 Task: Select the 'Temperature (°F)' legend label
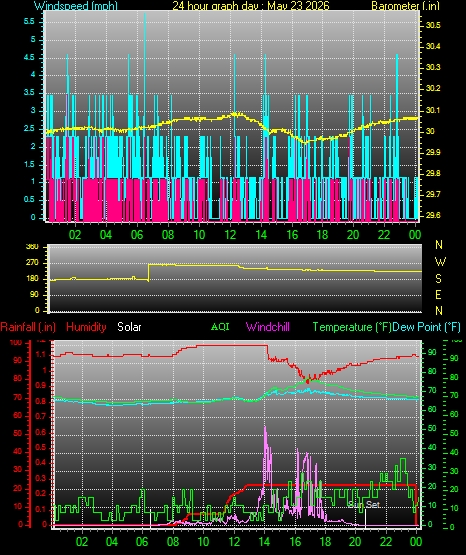[352, 327]
